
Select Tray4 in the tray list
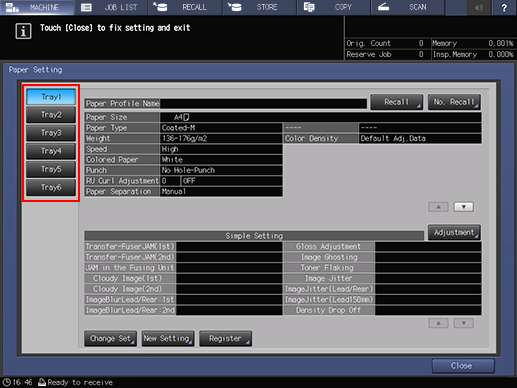tap(51, 151)
